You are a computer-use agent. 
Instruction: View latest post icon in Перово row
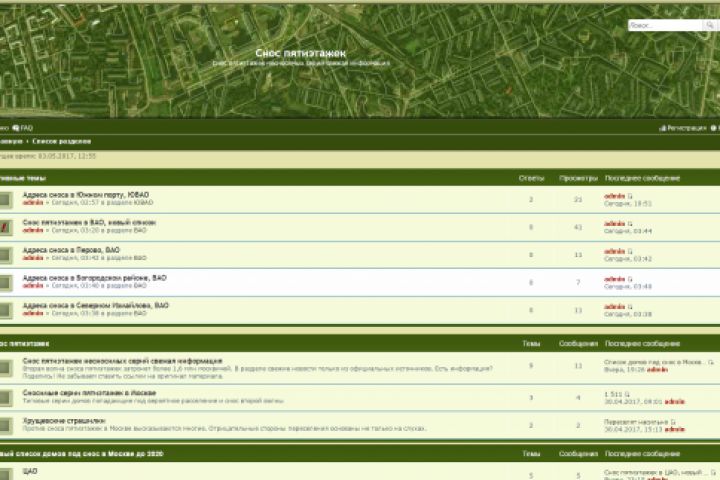[x=630, y=251]
